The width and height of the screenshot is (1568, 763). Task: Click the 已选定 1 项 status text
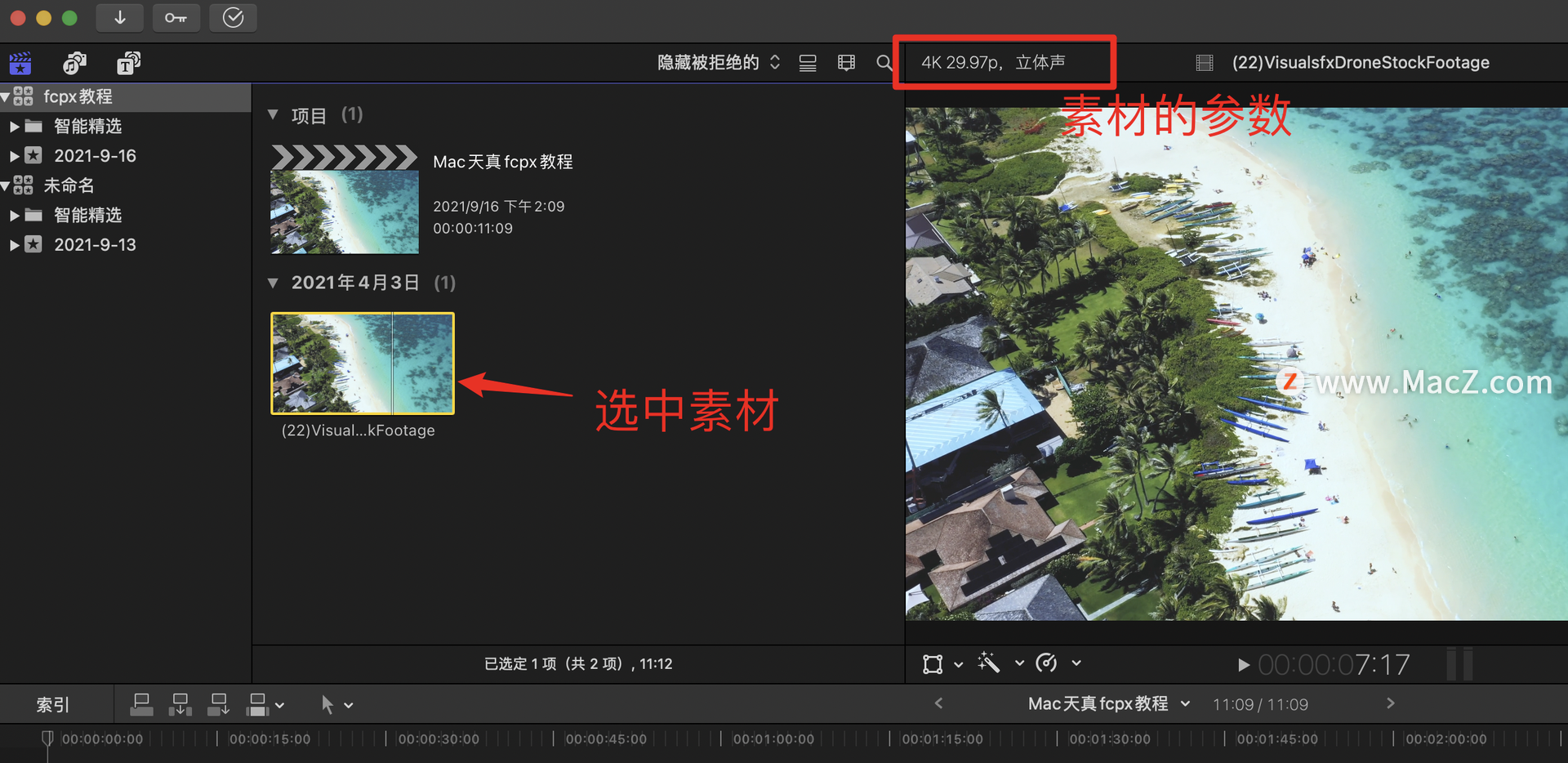(x=578, y=664)
